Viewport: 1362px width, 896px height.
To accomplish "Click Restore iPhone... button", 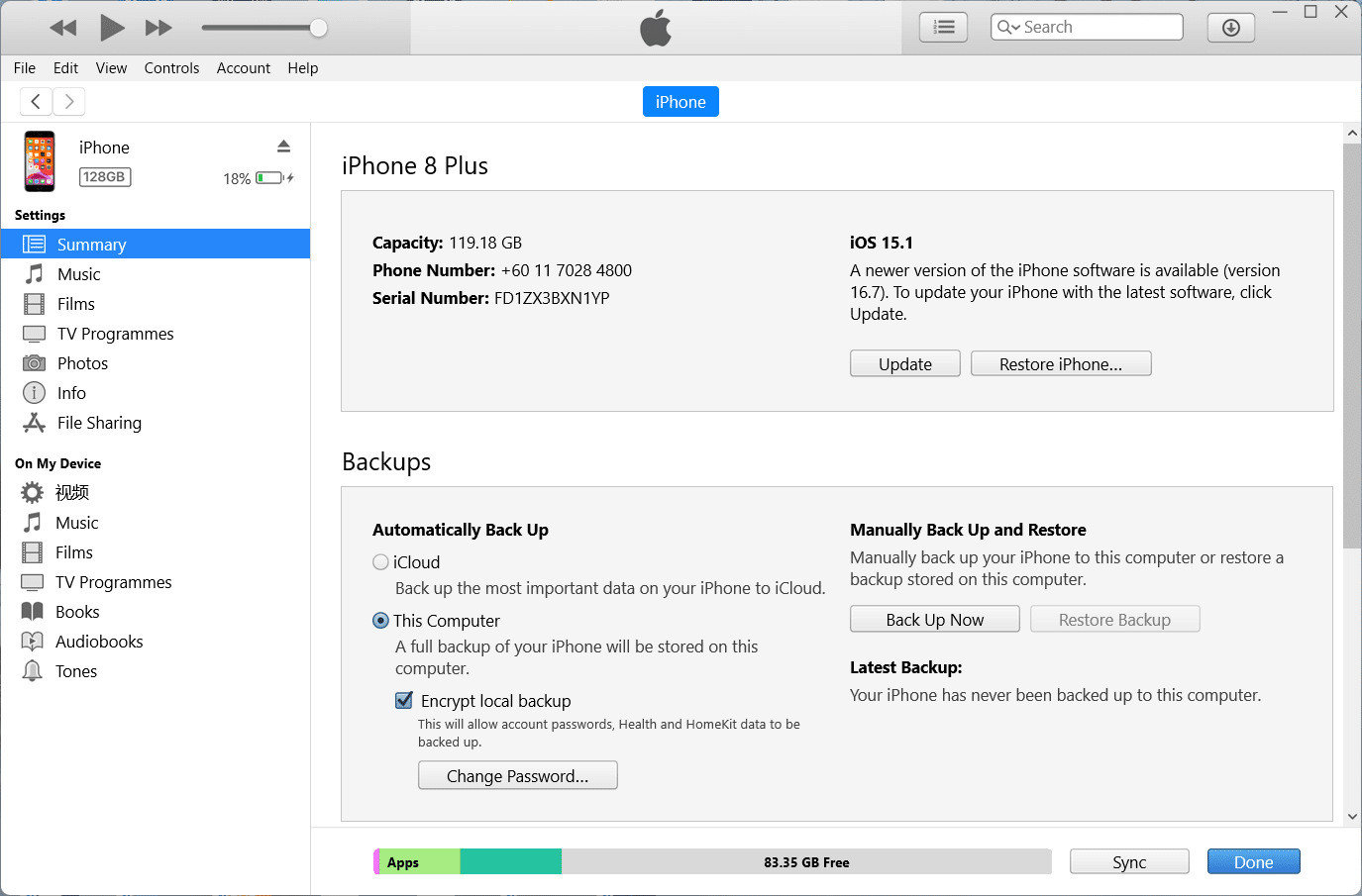I will point(1061,363).
